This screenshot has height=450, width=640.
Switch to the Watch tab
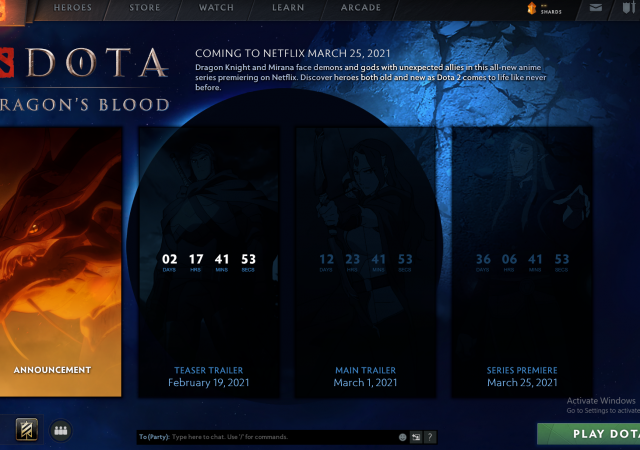pos(216,8)
